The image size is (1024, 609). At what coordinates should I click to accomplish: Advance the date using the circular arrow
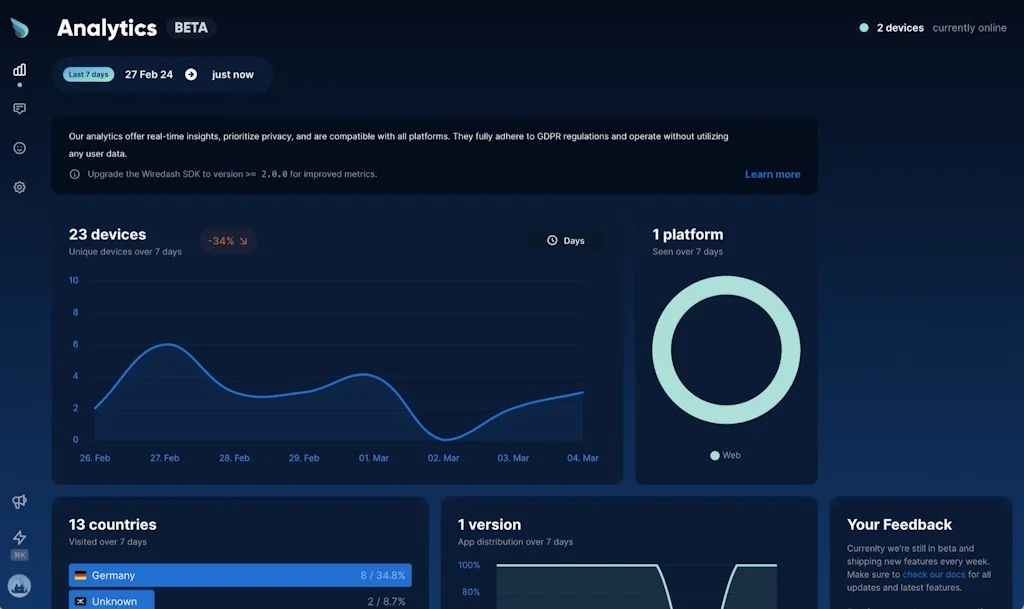tap(191, 74)
